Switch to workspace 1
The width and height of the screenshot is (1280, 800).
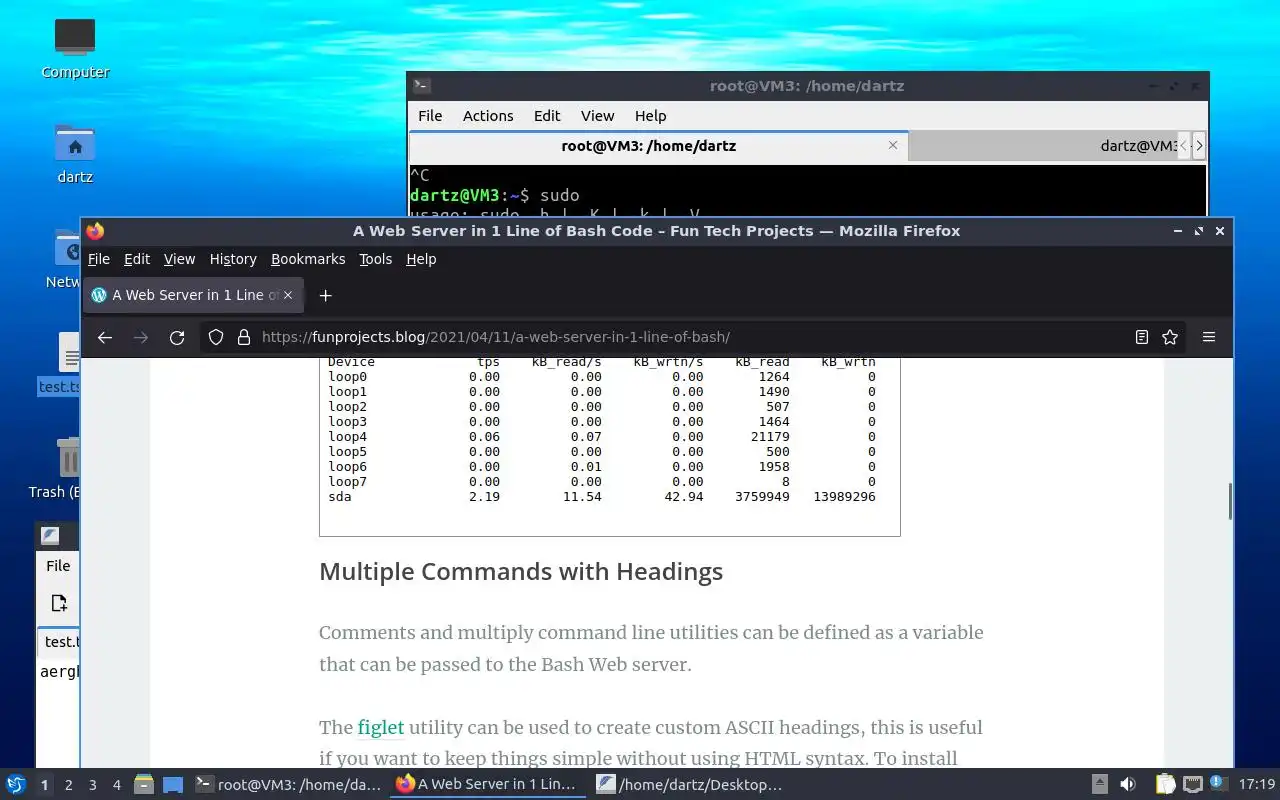click(x=44, y=785)
